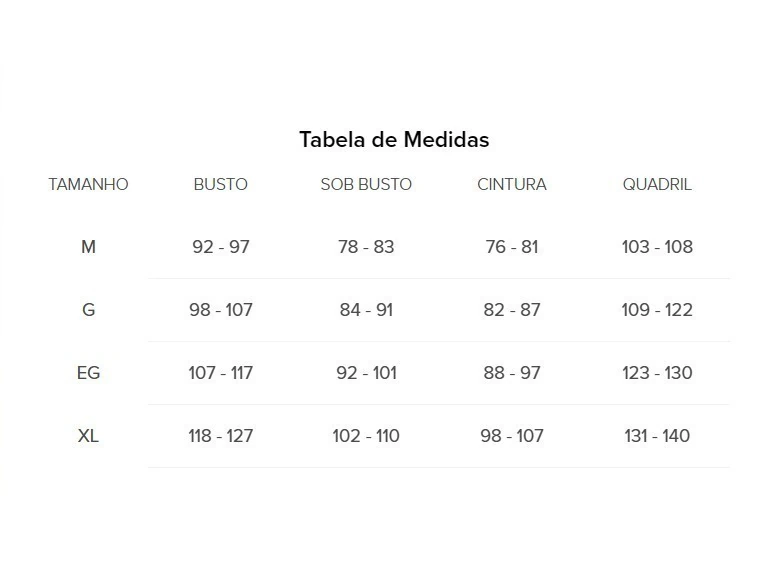Click busto value 118 - 127
The height and width of the screenshot is (564, 774).
[x=221, y=436]
